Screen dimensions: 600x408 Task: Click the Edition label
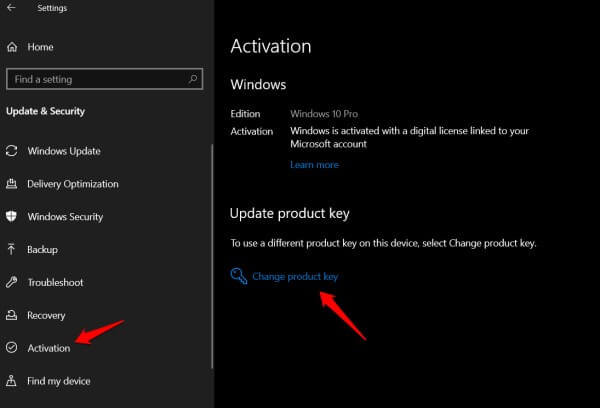coord(245,114)
